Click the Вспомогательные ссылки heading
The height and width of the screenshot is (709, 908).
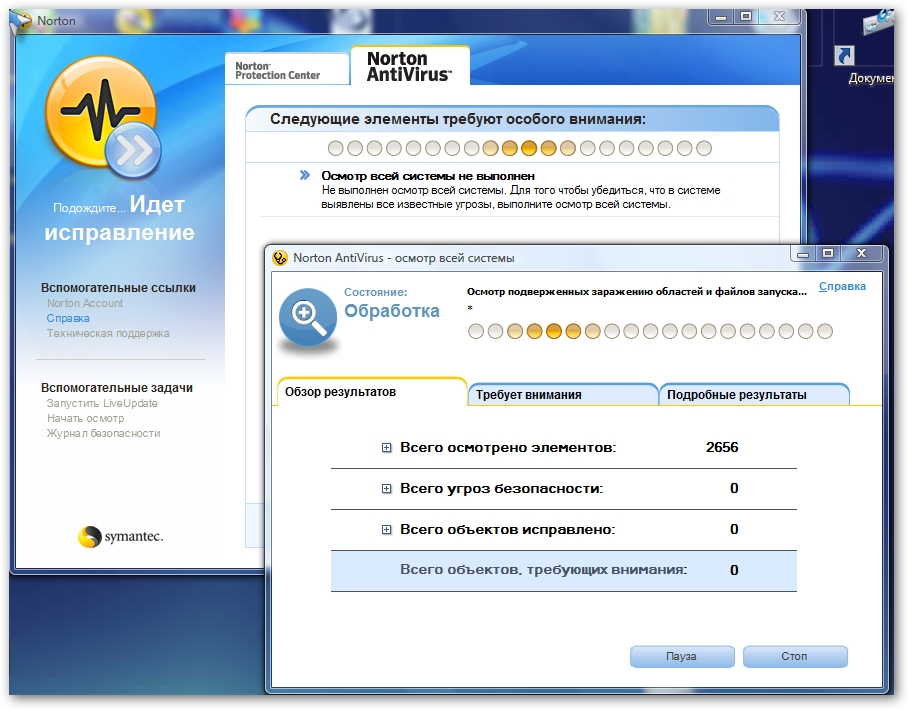118,288
